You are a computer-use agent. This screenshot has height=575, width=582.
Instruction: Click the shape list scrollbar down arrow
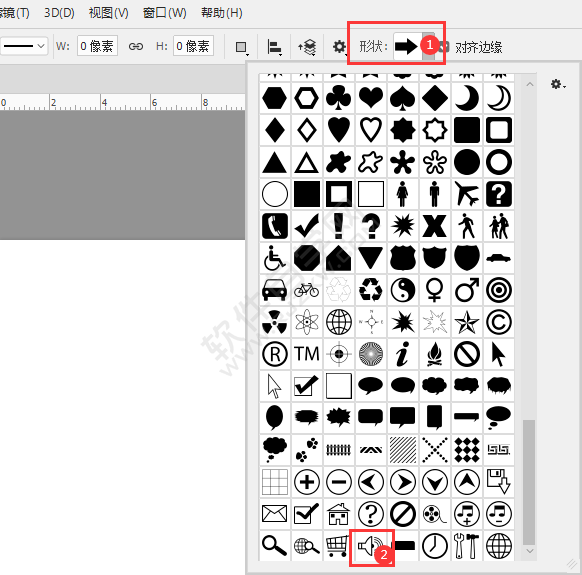point(530,551)
